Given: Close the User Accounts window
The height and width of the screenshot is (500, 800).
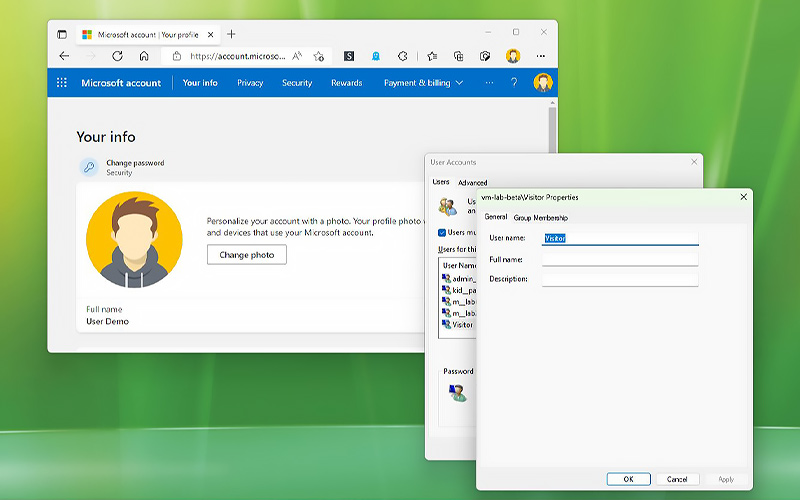Looking at the screenshot, I should (694, 162).
